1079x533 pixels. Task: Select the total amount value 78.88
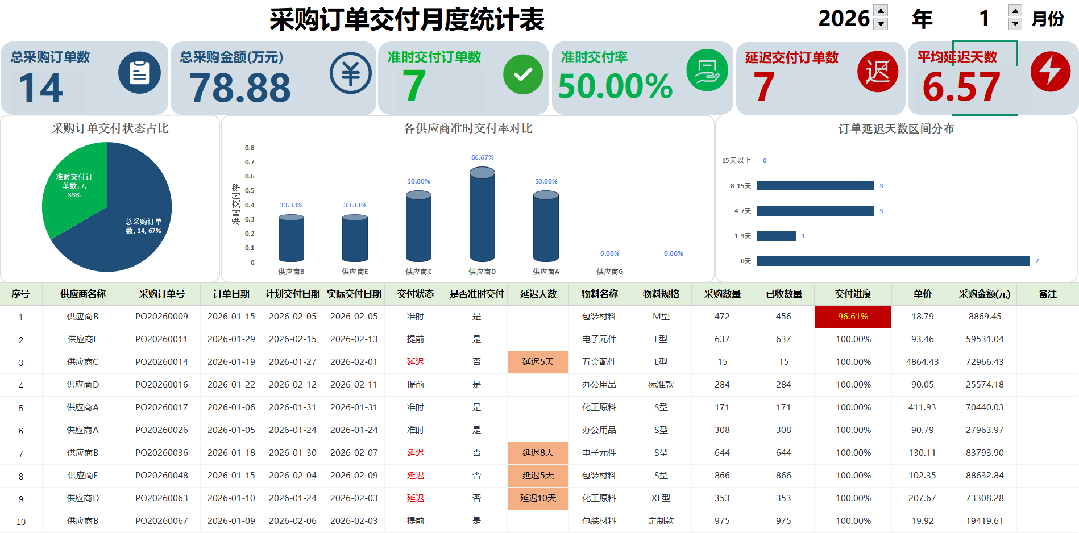240,87
